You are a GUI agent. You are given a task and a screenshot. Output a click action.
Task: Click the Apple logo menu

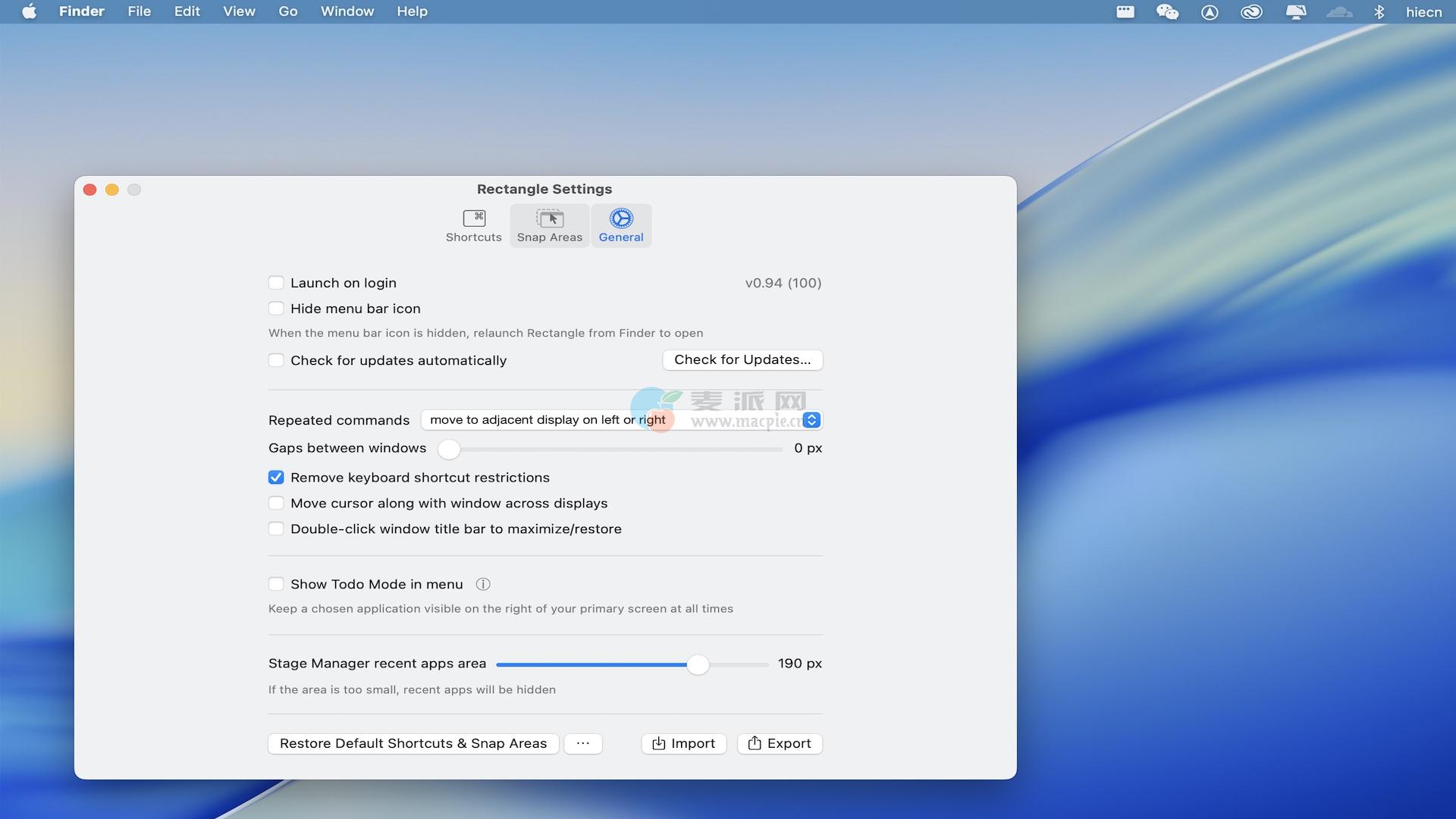(29, 12)
